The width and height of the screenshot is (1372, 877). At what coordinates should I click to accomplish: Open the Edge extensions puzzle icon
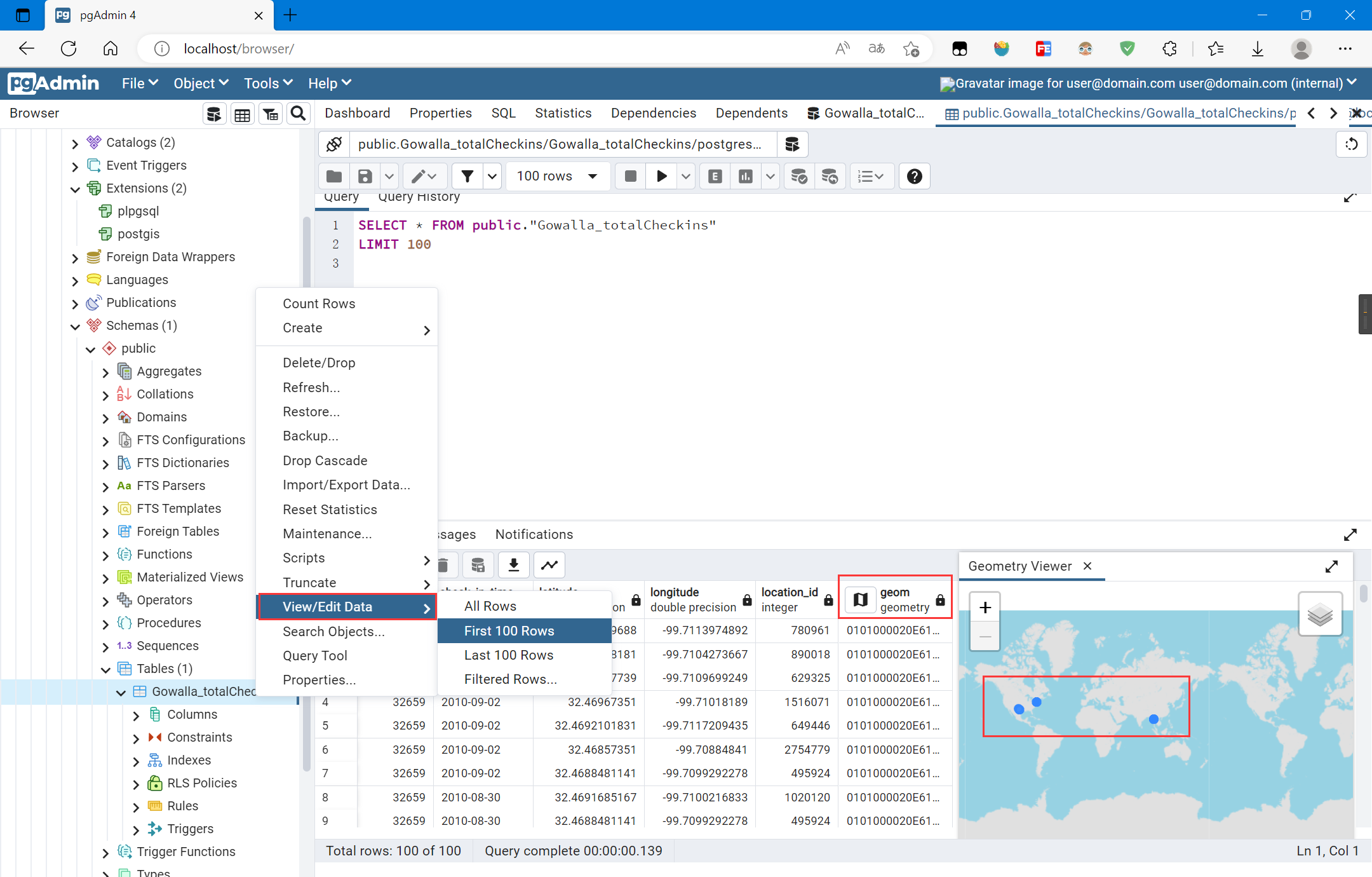click(x=1169, y=49)
